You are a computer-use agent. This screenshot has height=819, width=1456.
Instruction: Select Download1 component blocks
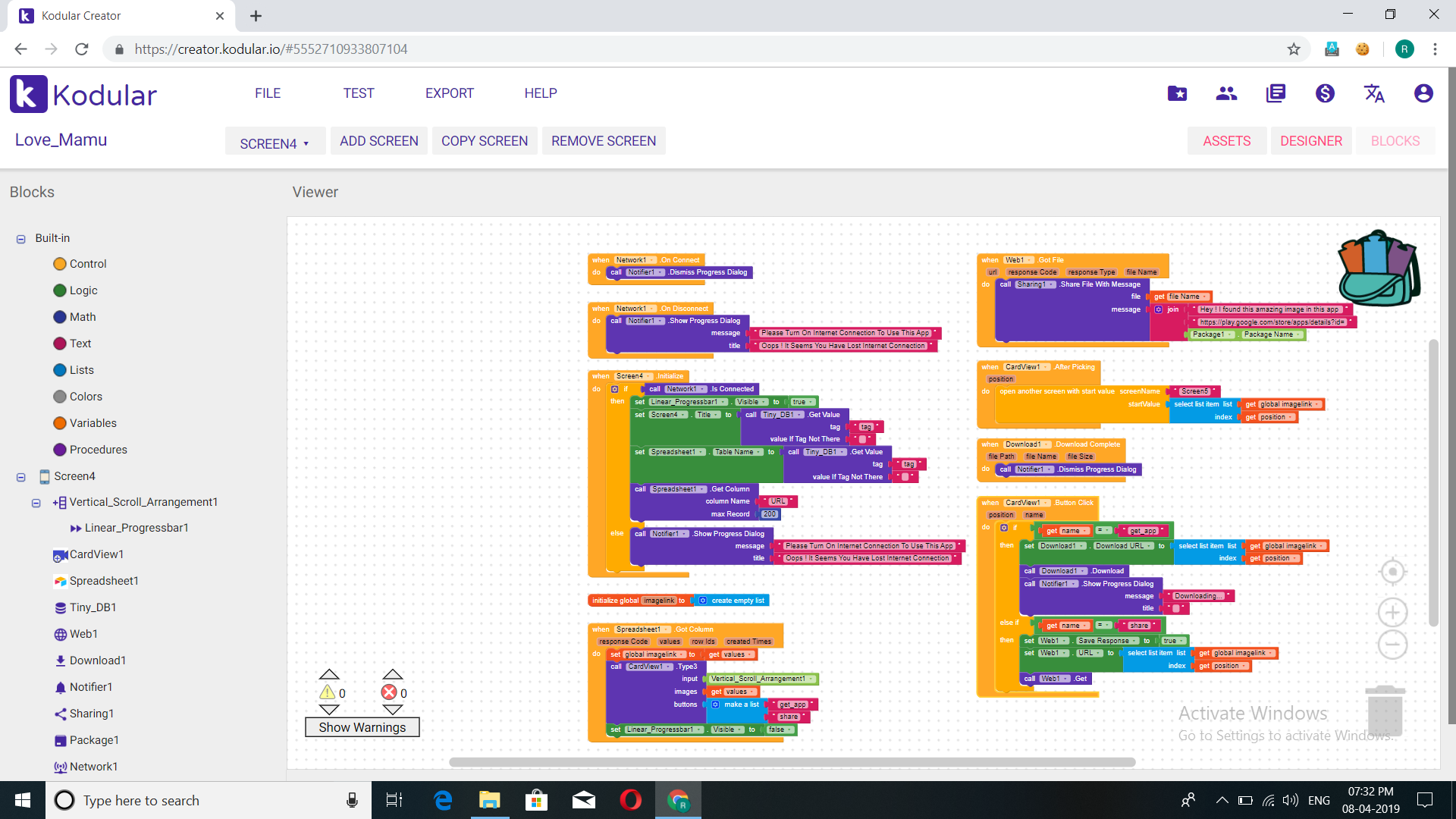click(x=89, y=661)
